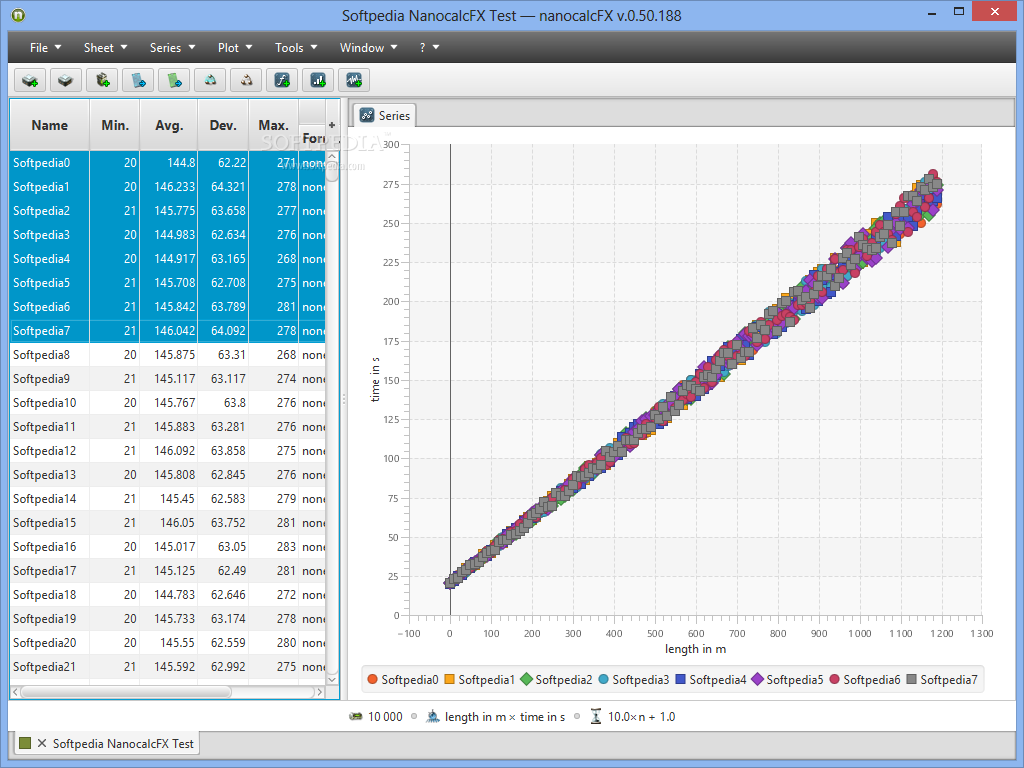Image resolution: width=1024 pixels, height=768 pixels.
Task: Click the blue sheet icon with arrow
Action: coord(138,80)
